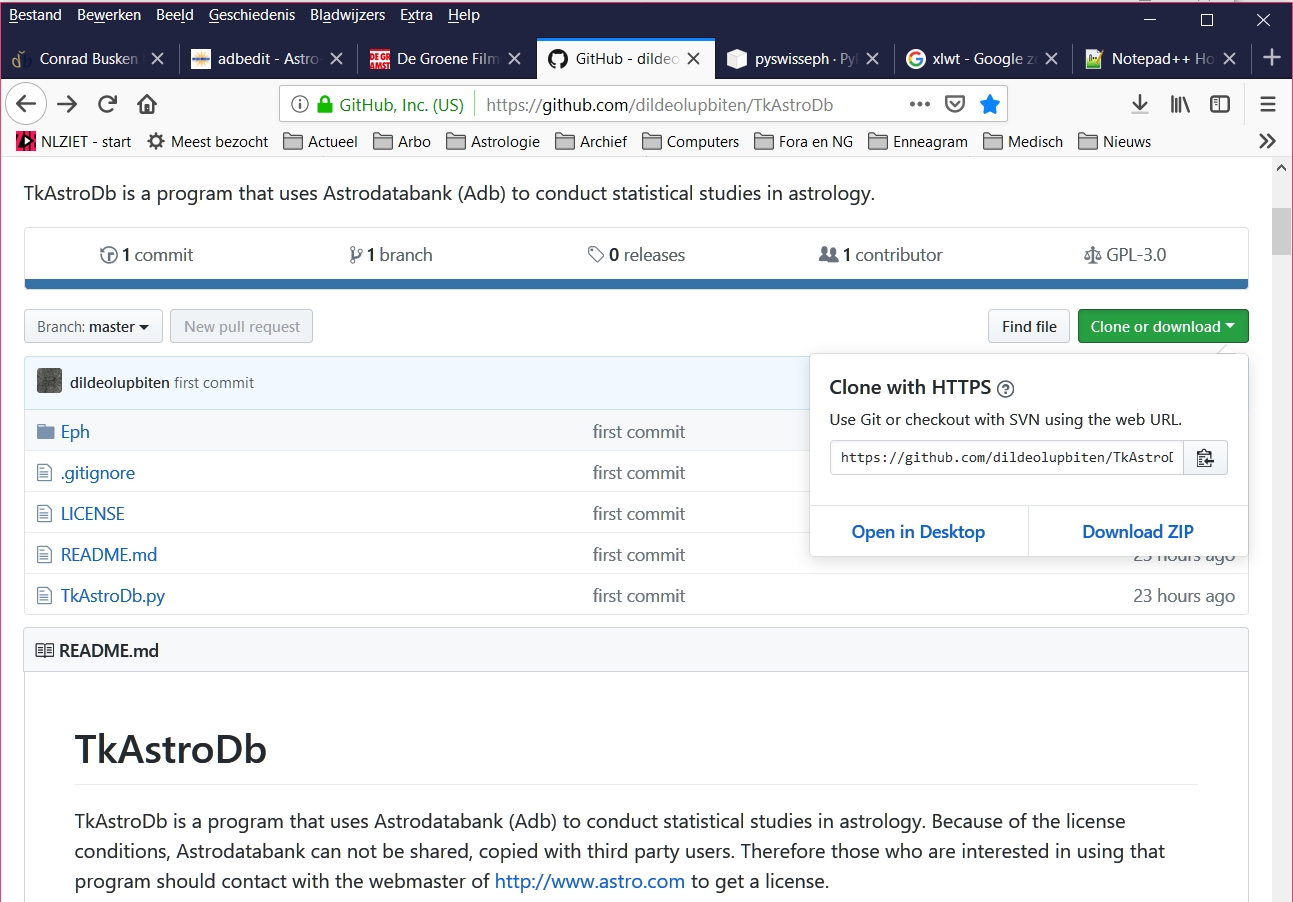Click the dildeolupbiten avatar image
The width and height of the screenshot is (1293, 902).
click(49, 381)
